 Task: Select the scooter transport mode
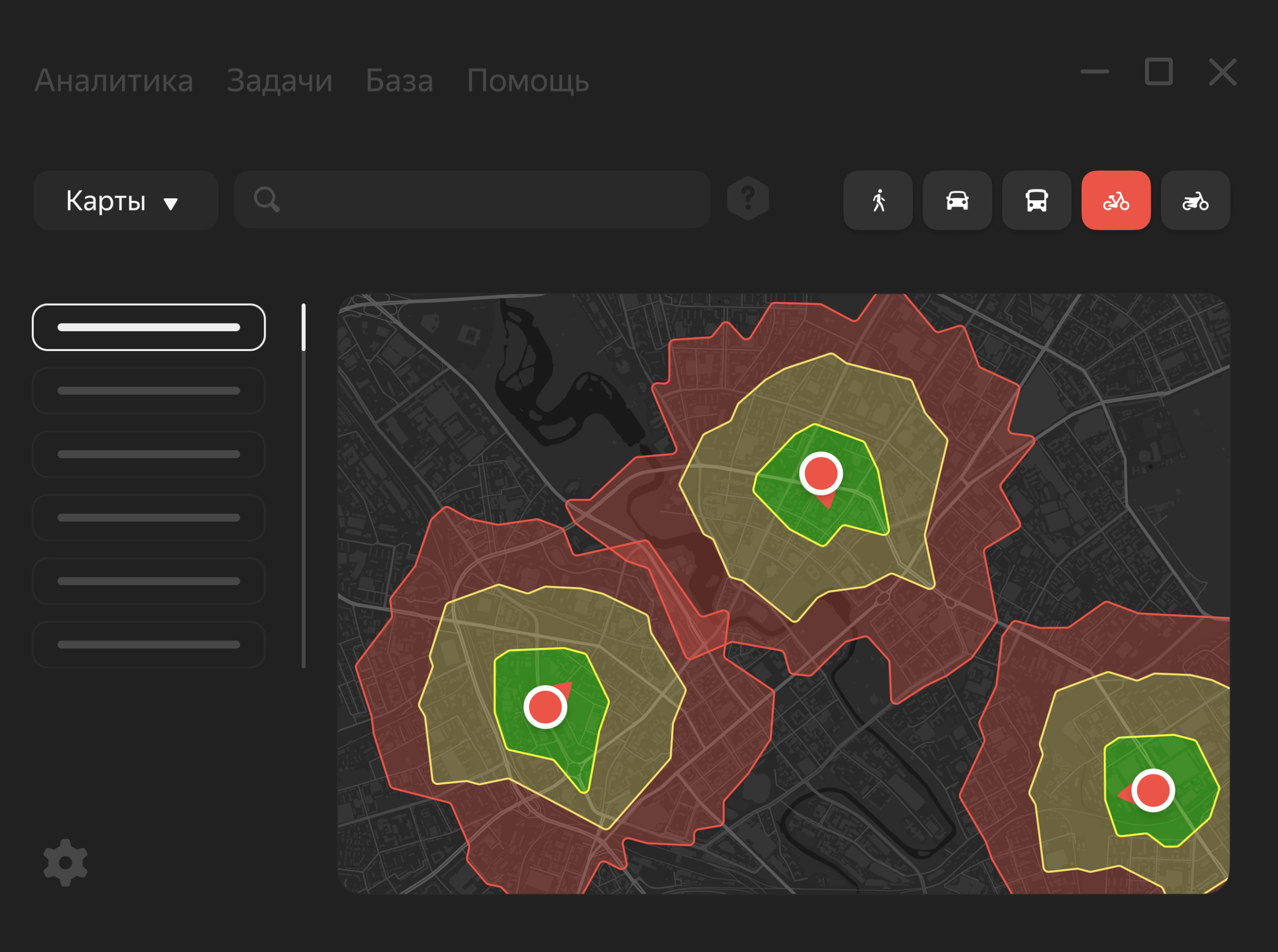pos(1195,200)
